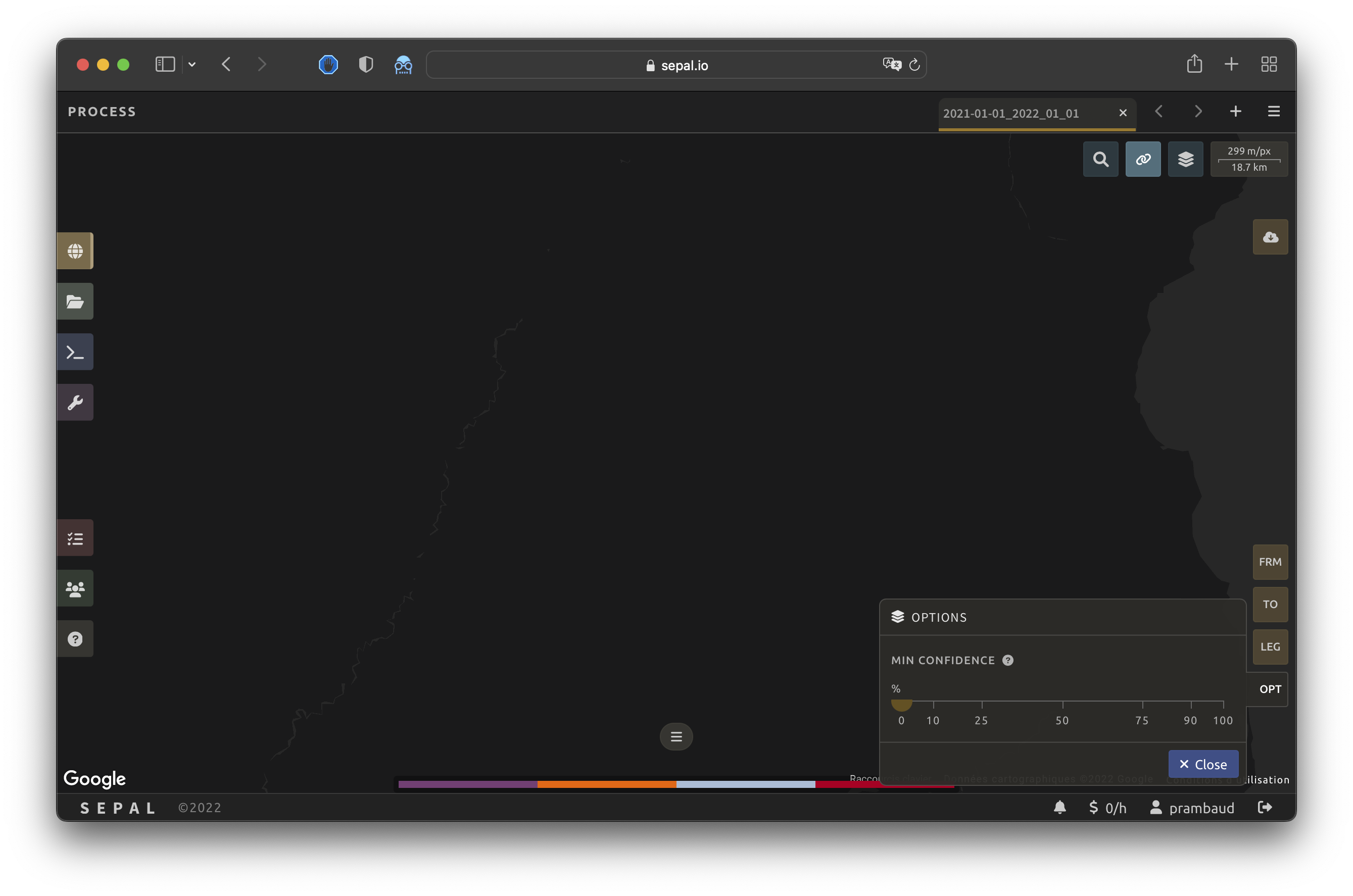Viewport: 1353px width, 896px height.
Task: Open the Process globe icon in sidebar
Action: click(75, 251)
